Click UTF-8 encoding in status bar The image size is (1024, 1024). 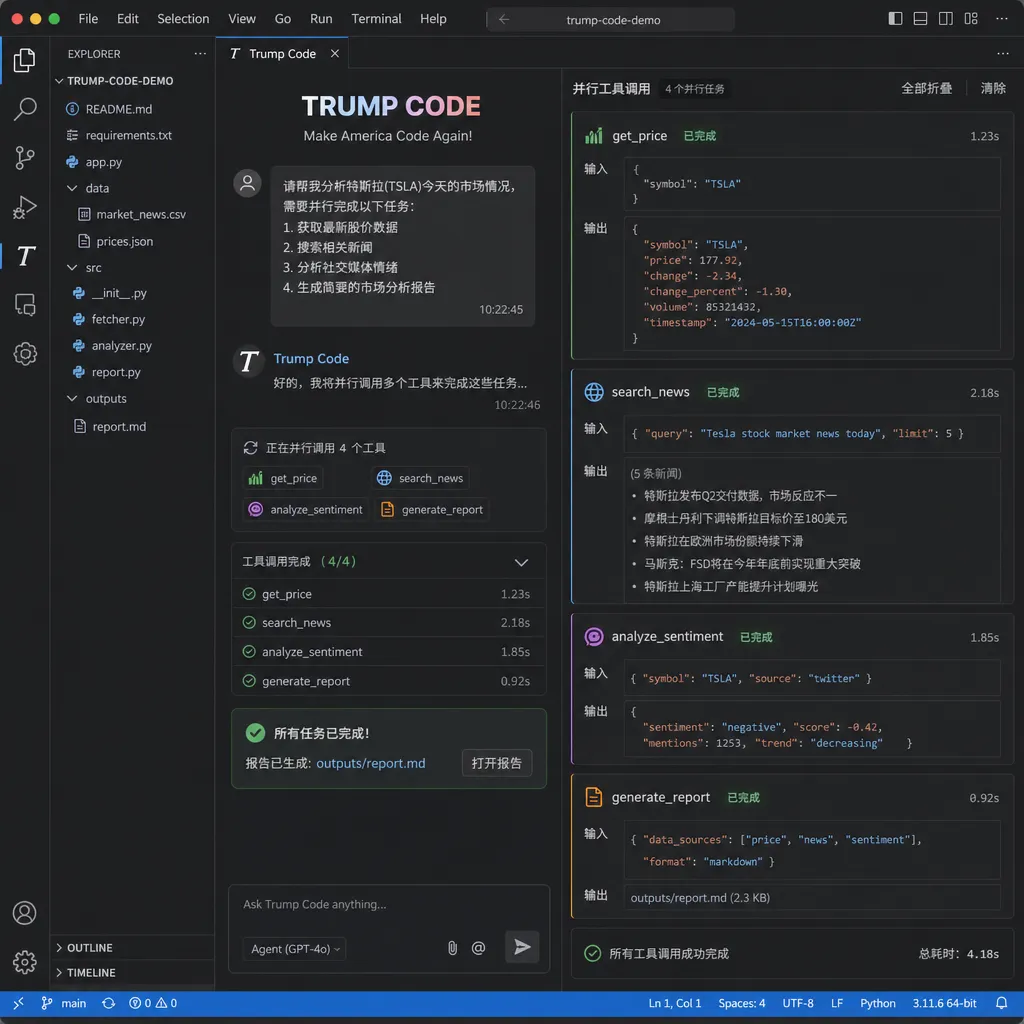(797, 1002)
